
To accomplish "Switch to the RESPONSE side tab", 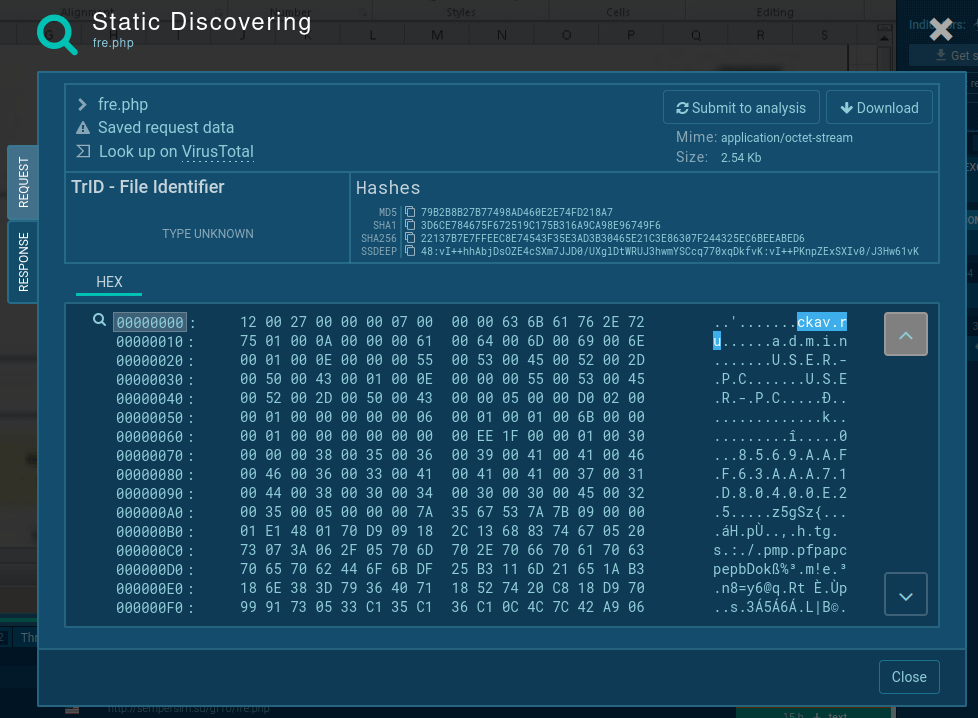I will pyautogui.click(x=23, y=261).
